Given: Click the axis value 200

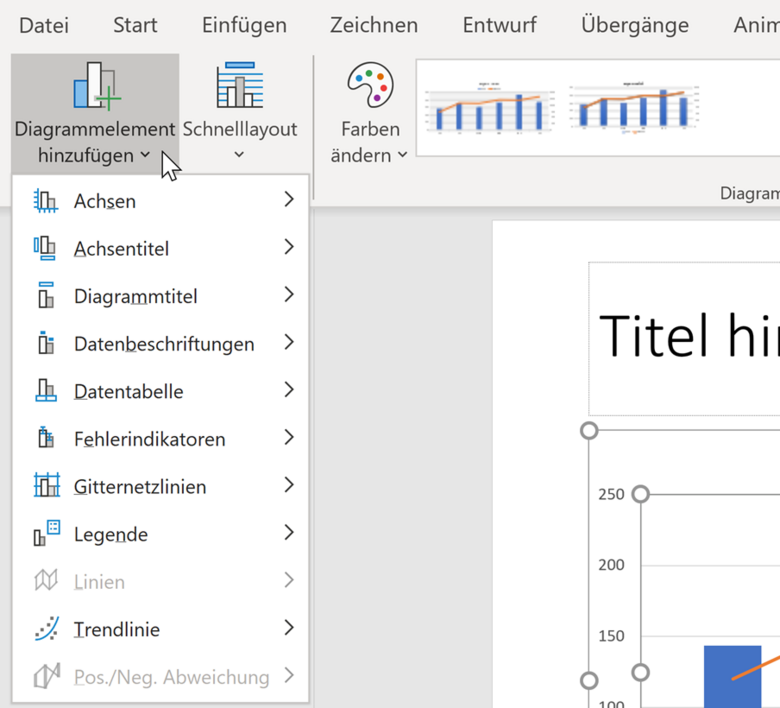Looking at the screenshot, I should pos(611,565).
